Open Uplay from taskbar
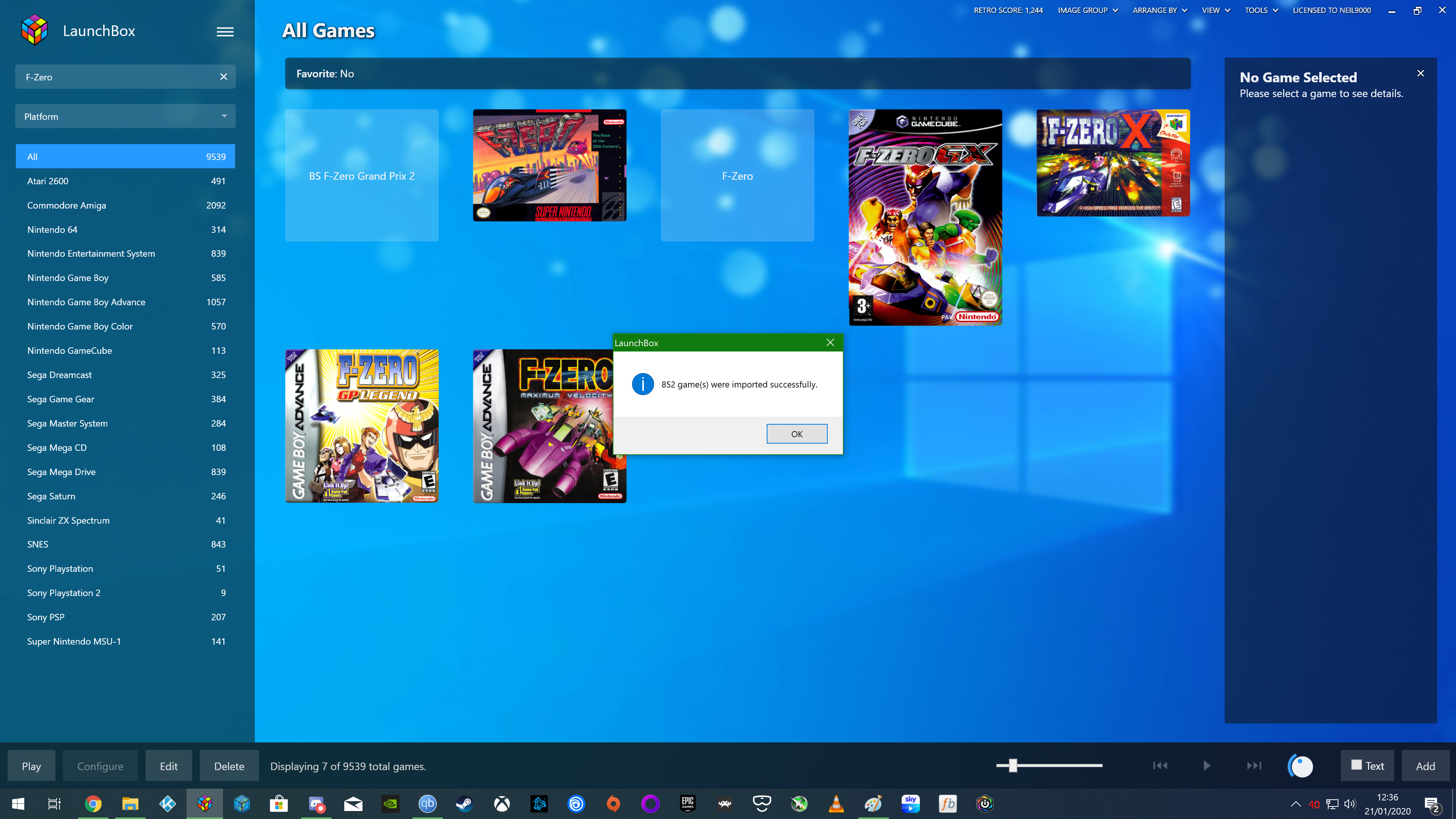Screen dimensions: 1456x819 [x=576, y=803]
